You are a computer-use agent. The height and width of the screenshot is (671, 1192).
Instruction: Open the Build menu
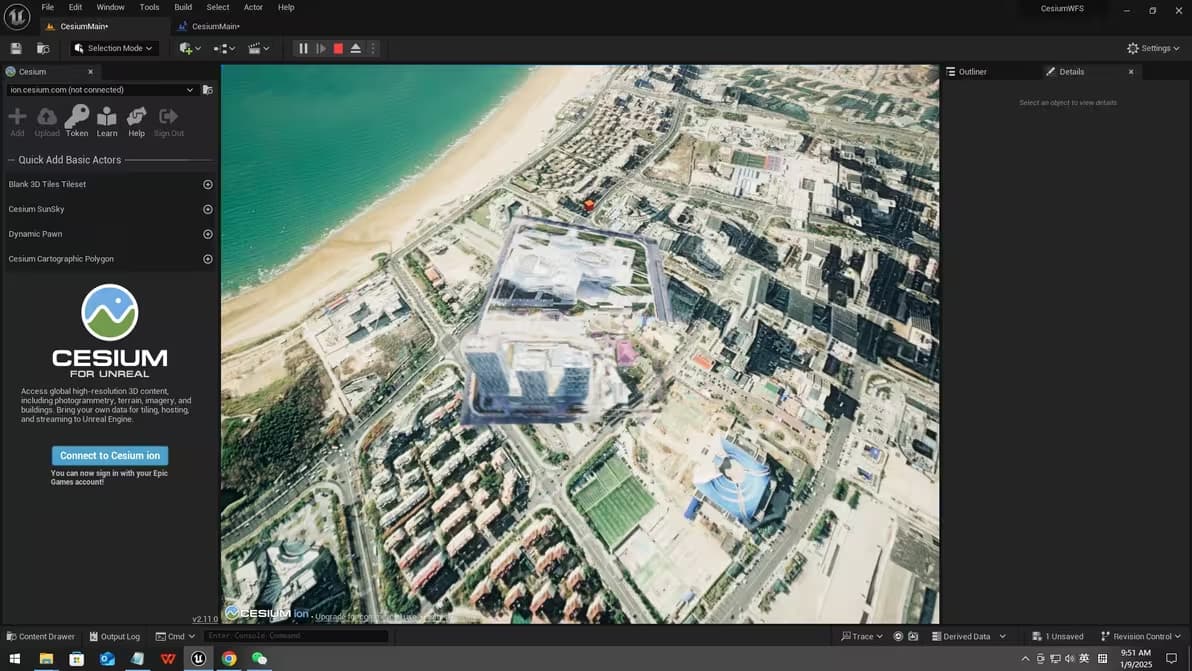pyautogui.click(x=183, y=7)
